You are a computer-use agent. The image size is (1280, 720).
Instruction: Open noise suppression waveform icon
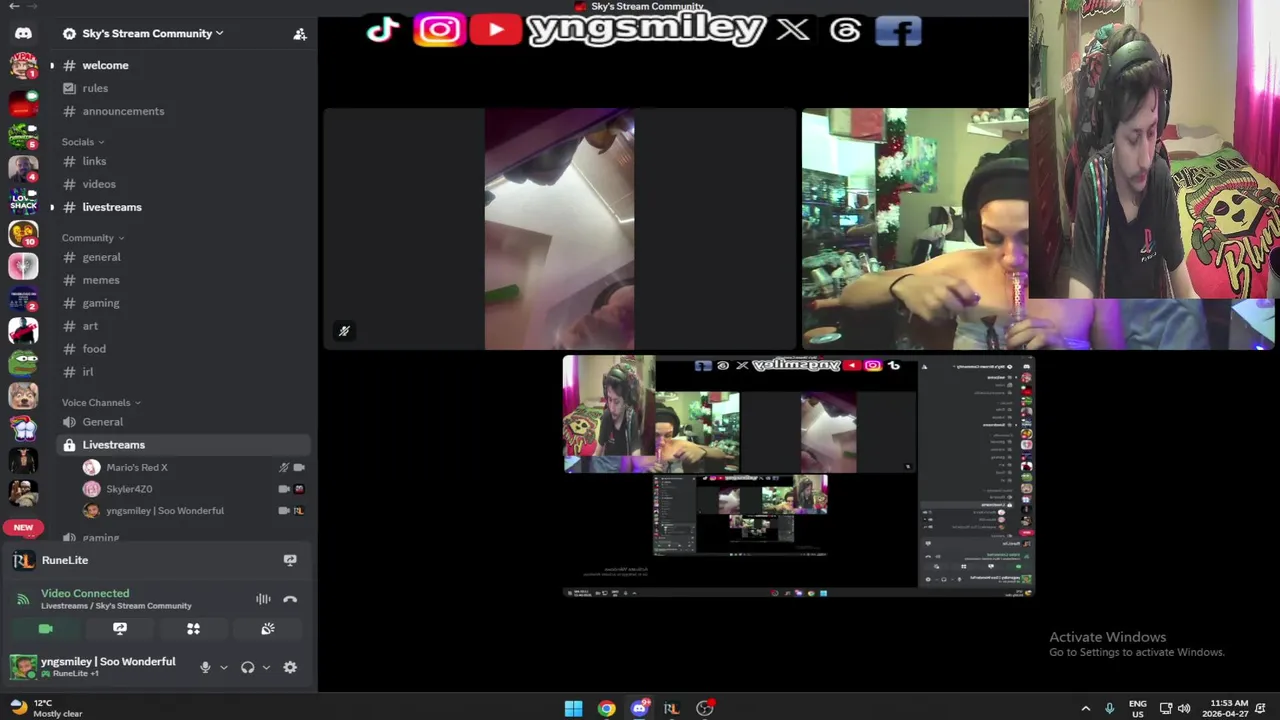point(263,599)
